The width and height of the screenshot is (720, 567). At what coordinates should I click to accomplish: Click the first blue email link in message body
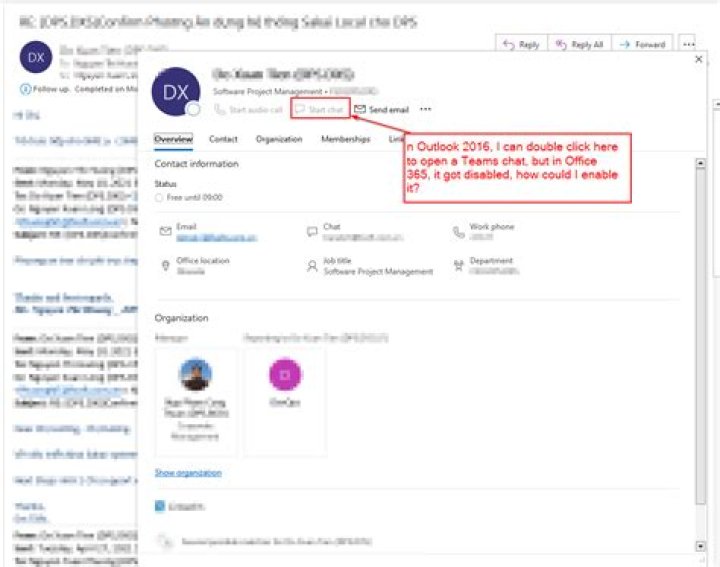69,222
